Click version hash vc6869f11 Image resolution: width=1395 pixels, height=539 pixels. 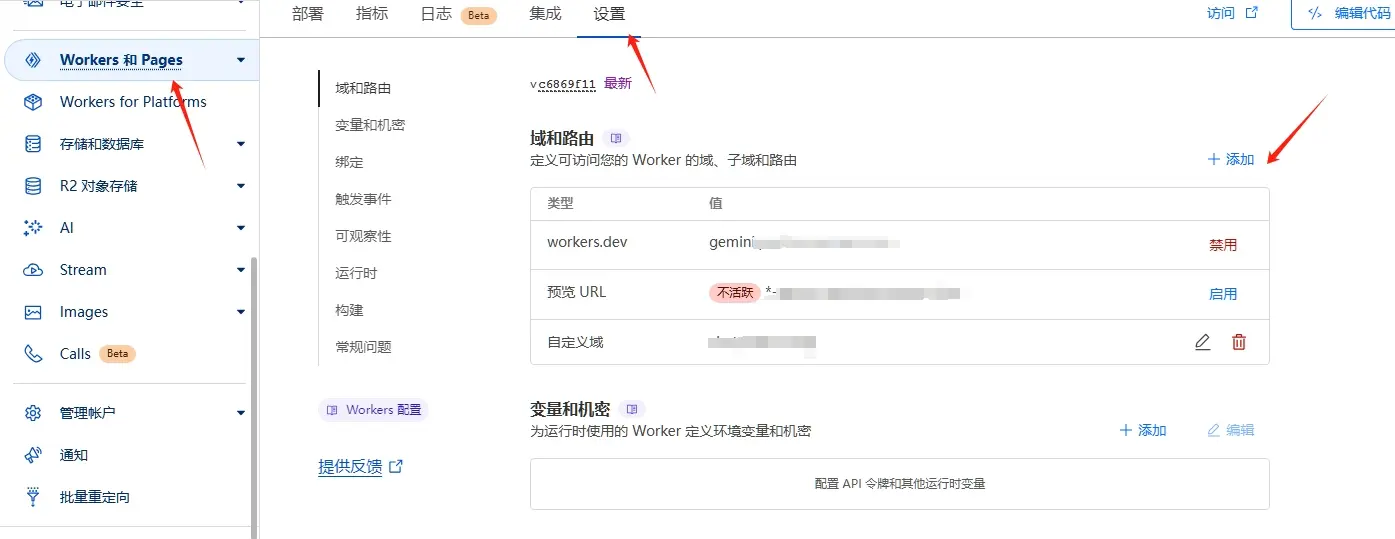pyautogui.click(x=563, y=84)
